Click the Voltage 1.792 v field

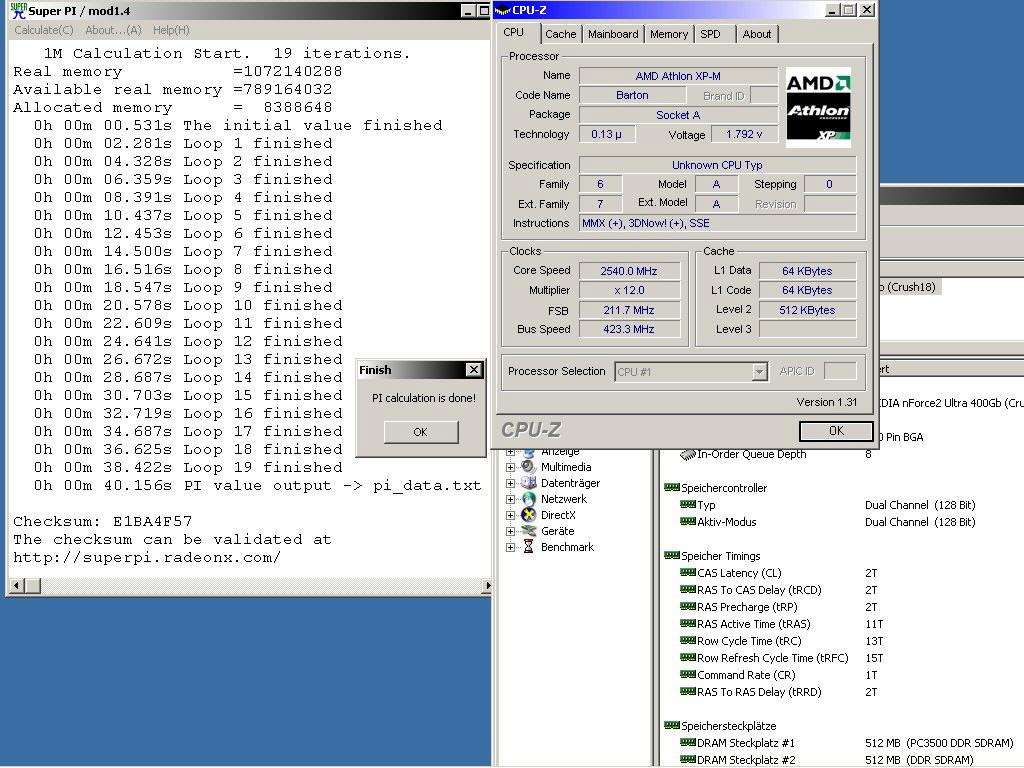point(744,134)
